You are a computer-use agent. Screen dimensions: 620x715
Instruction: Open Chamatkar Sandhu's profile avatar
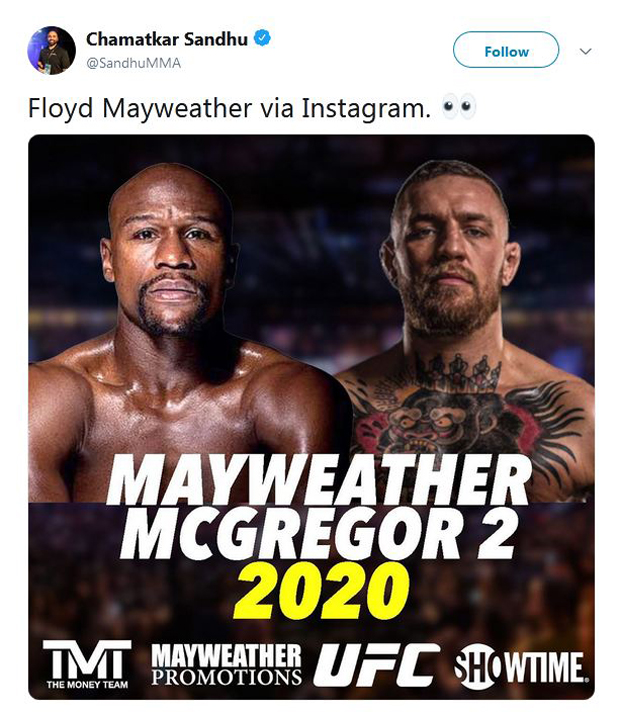click(x=50, y=50)
